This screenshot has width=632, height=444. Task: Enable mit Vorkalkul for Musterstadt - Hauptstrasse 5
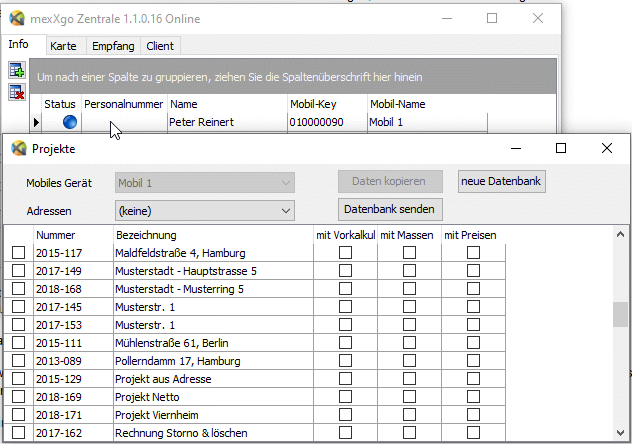pyautogui.click(x=345, y=272)
